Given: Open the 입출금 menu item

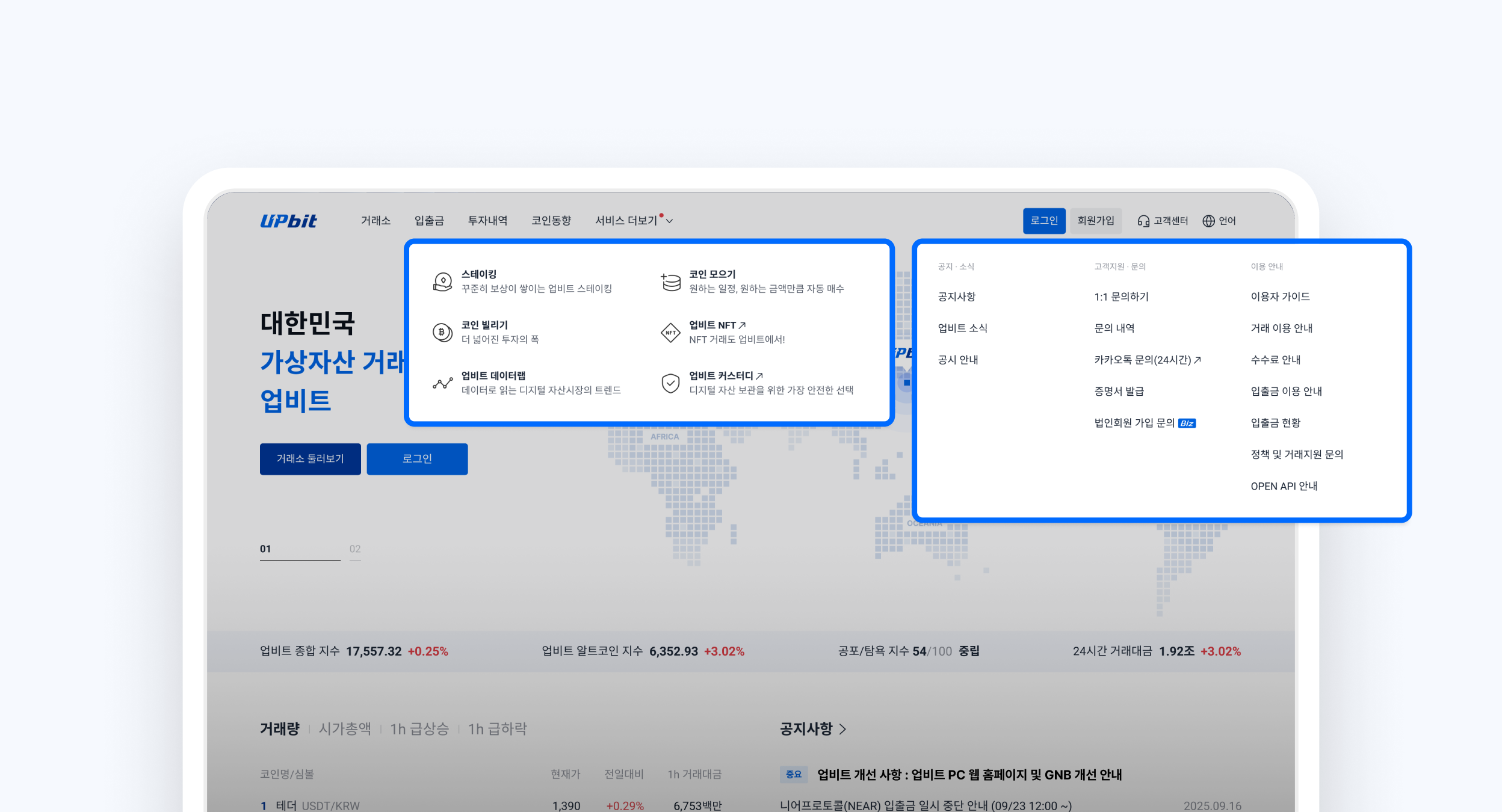Looking at the screenshot, I should tap(429, 221).
